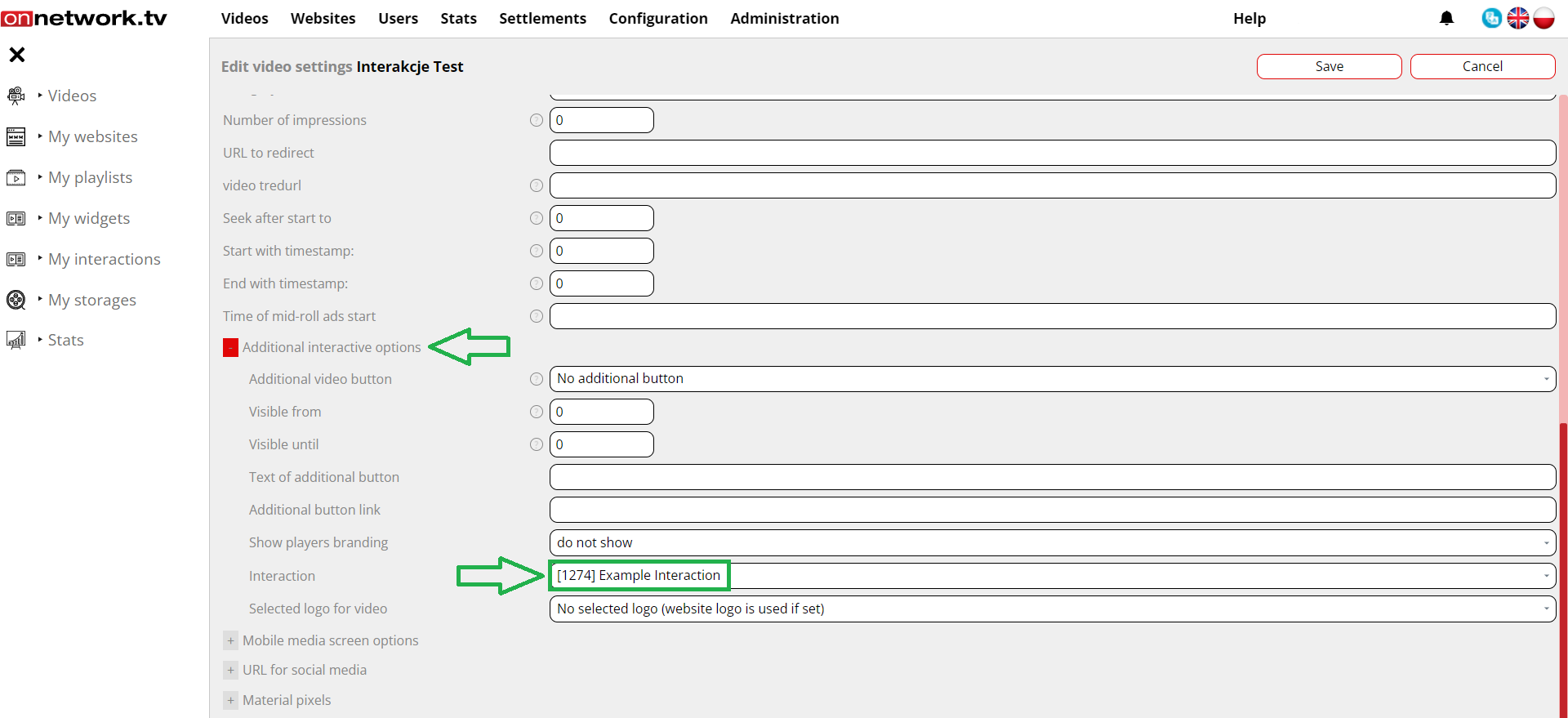This screenshot has height=718, width=1568.
Task: Expand the Mobile media screen options section
Action: (230, 641)
